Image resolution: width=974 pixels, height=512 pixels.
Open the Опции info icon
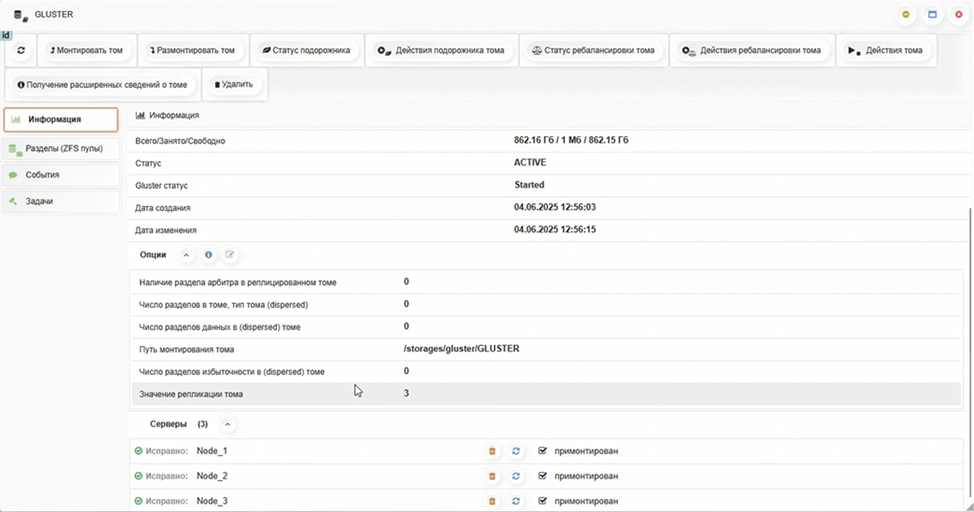click(x=208, y=255)
